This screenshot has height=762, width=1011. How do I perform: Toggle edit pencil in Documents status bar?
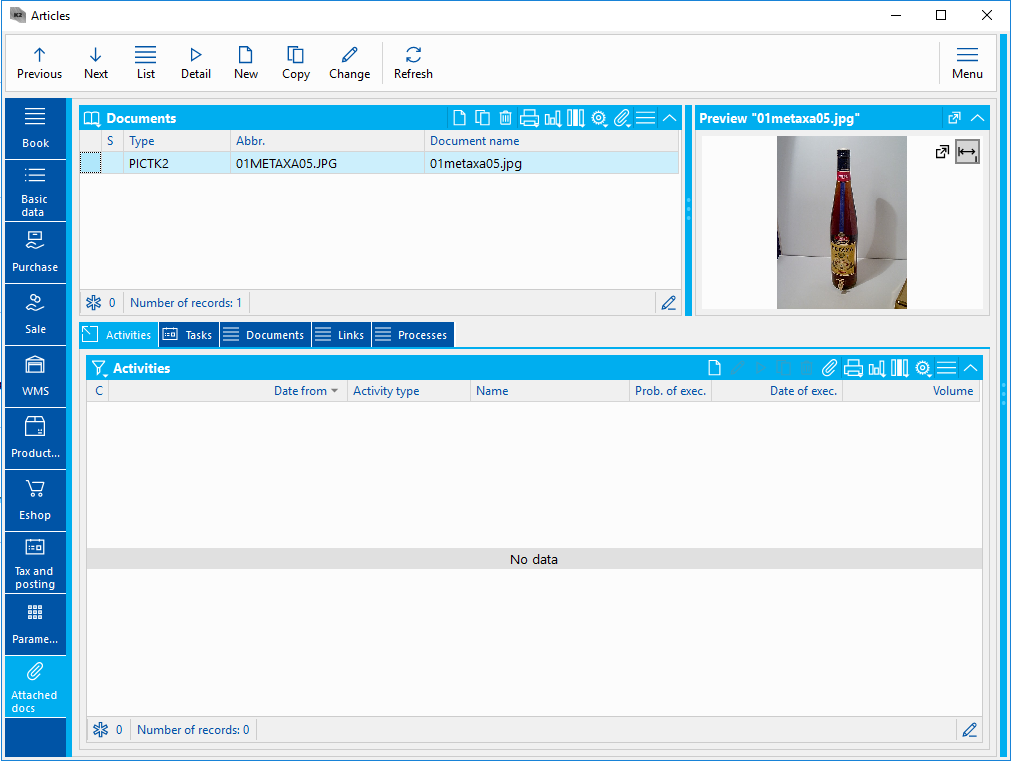click(x=668, y=302)
